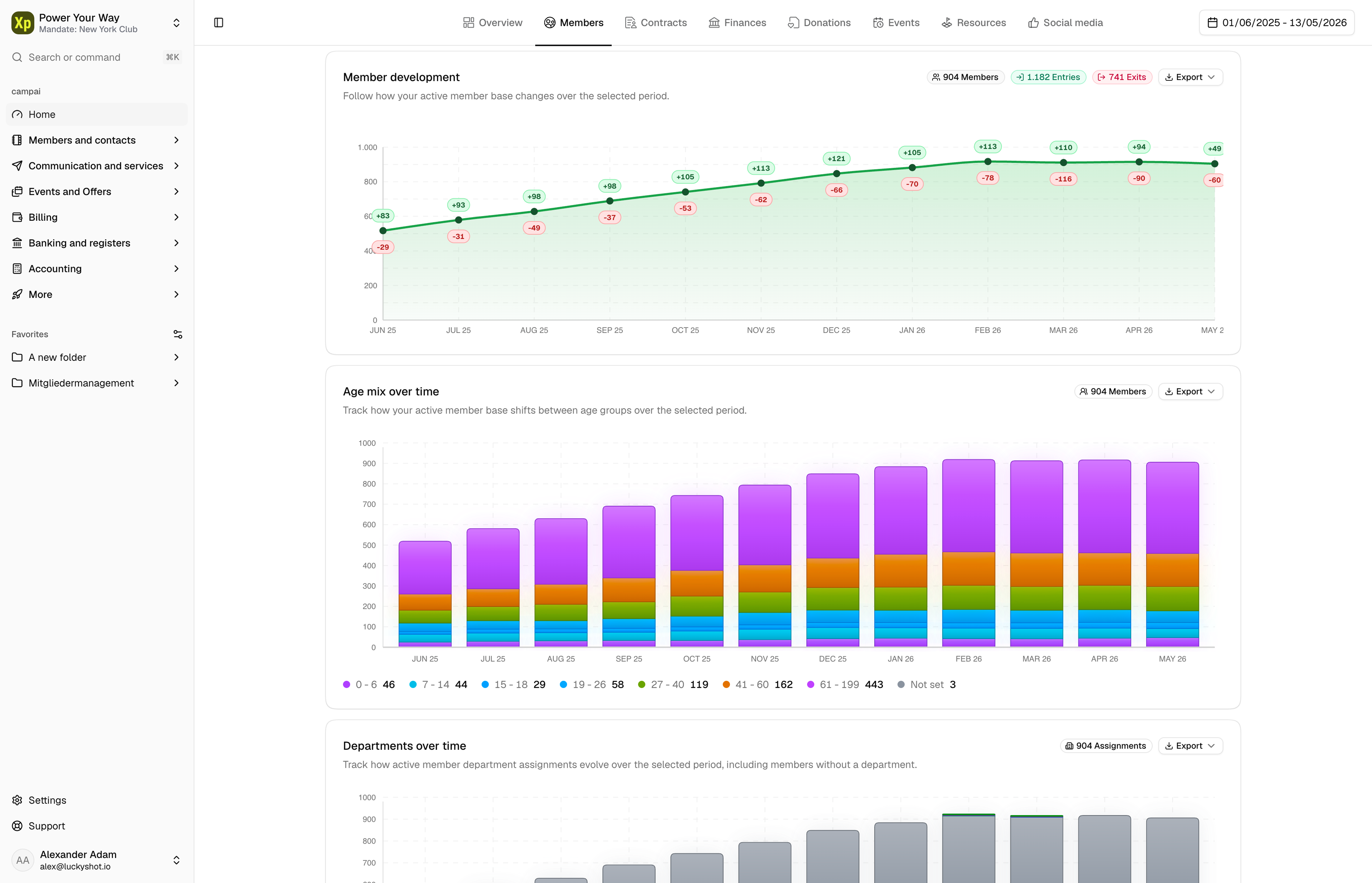The width and height of the screenshot is (1372, 883).
Task: Click the calendar icon in date range
Action: pyautogui.click(x=1213, y=23)
